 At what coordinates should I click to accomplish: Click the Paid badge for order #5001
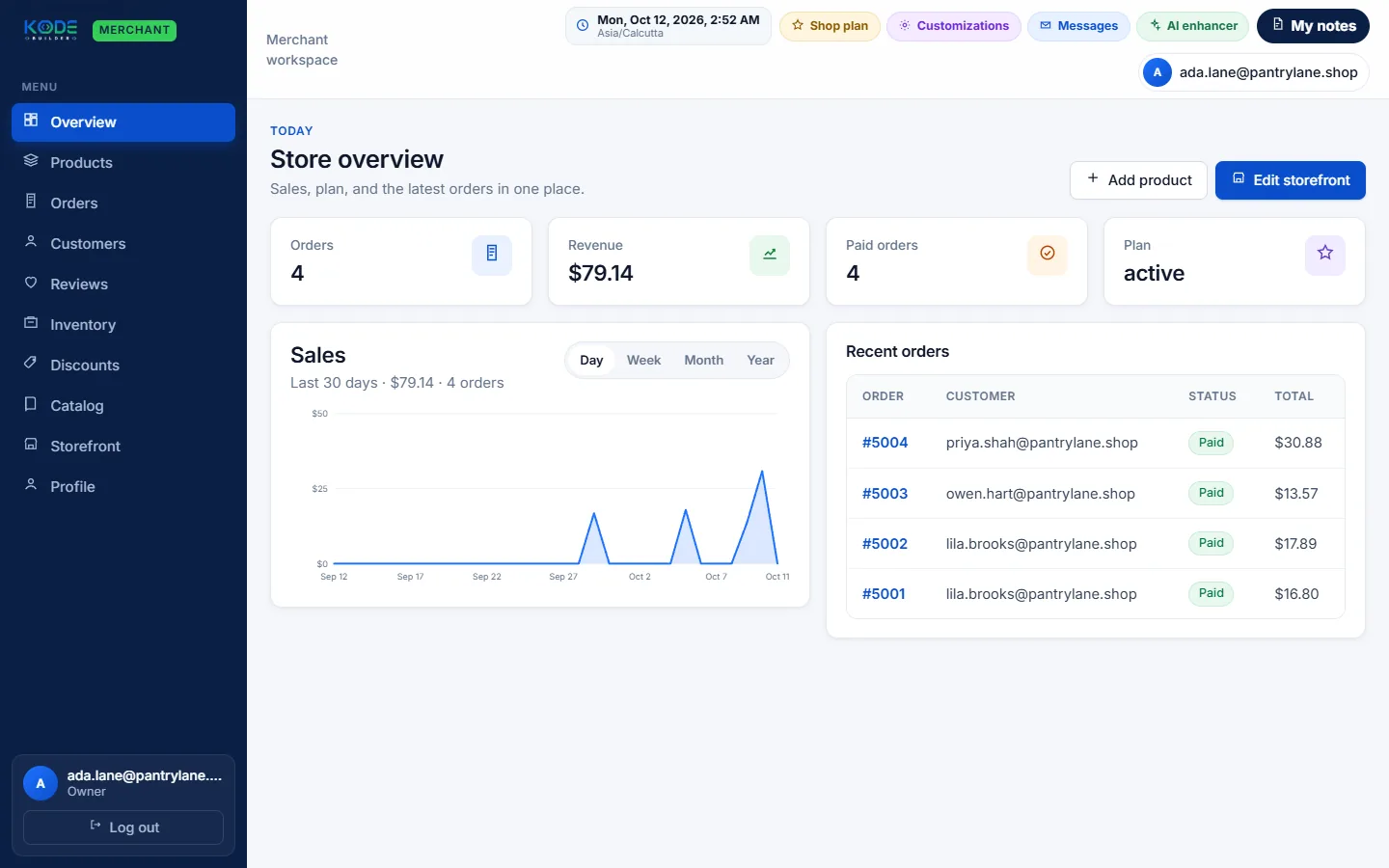1211,593
